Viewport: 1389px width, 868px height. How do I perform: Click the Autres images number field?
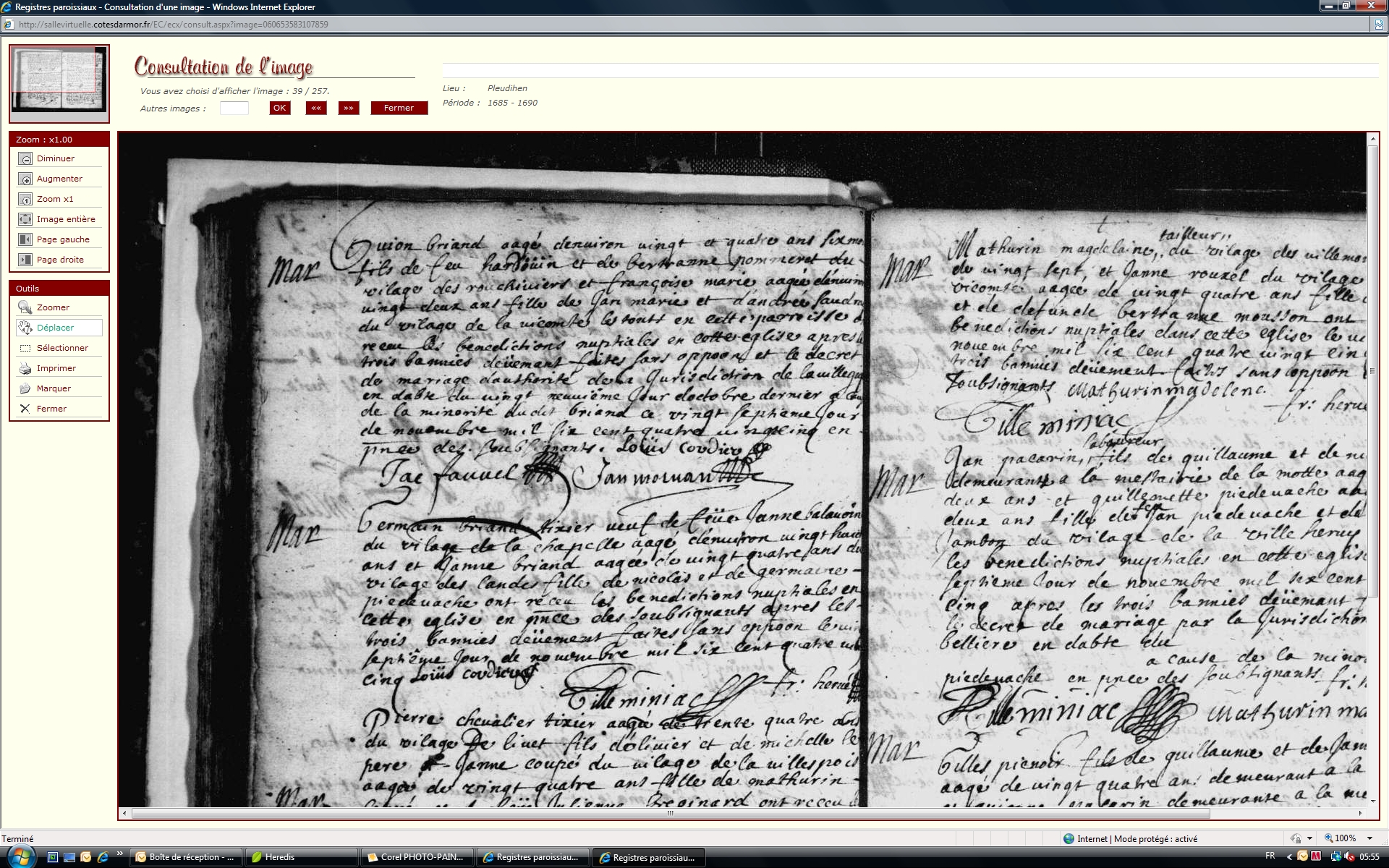[x=234, y=109]
